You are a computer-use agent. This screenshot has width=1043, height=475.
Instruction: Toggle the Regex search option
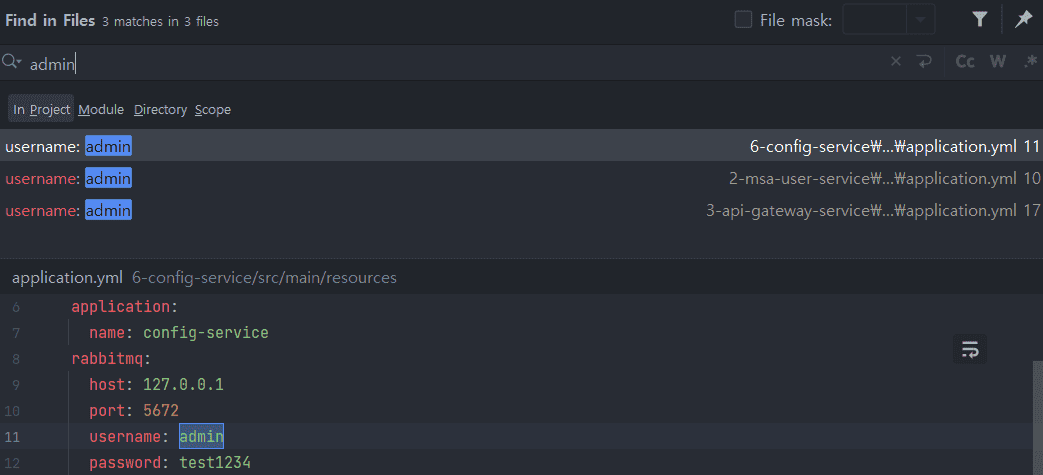tap(1031, 62)
